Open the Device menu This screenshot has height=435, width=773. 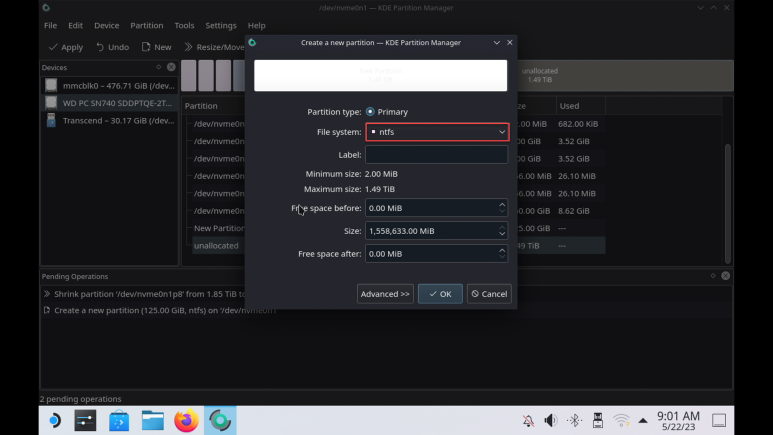coord(106,25)
